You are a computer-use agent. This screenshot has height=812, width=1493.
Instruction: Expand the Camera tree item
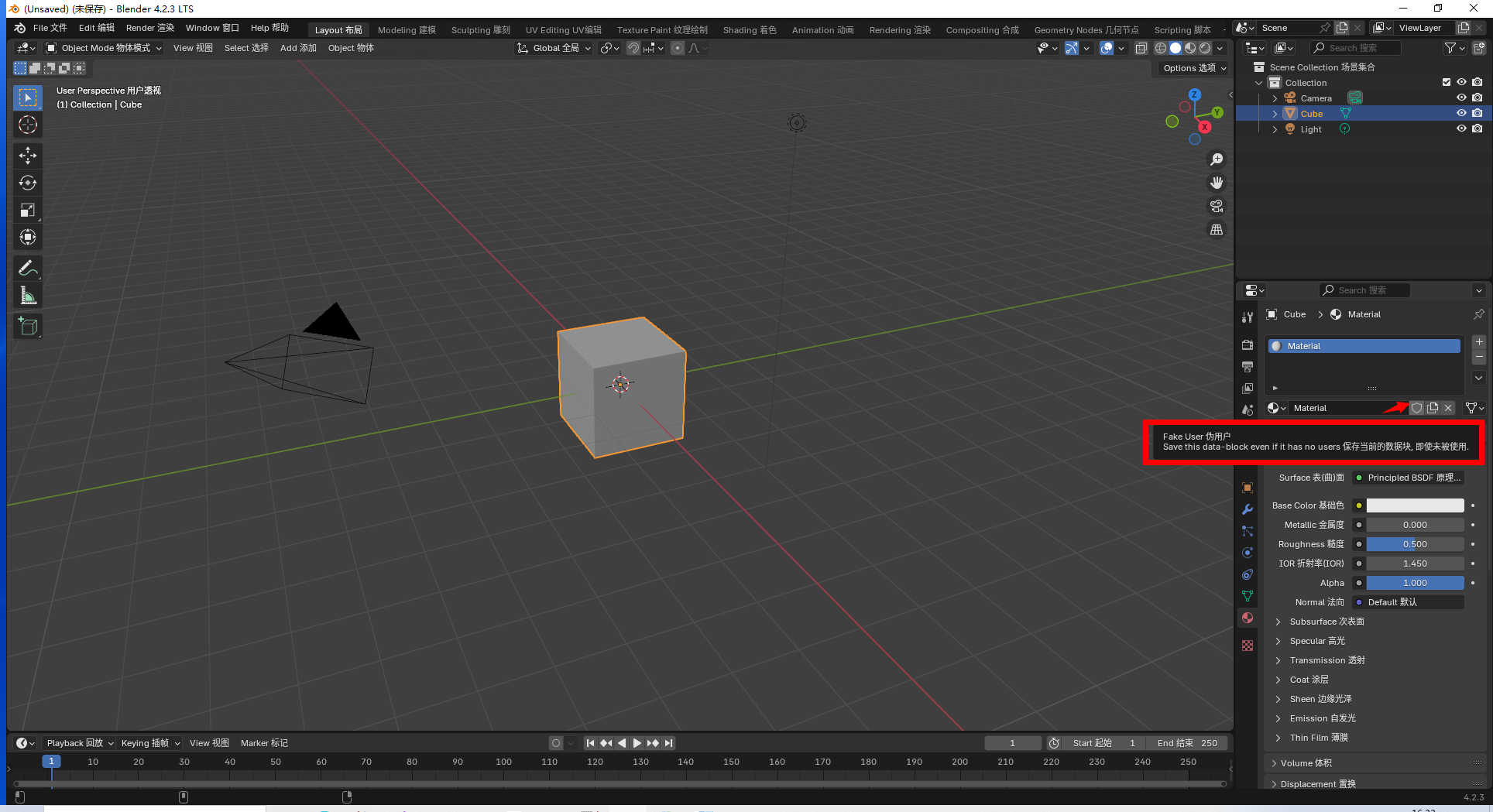(x=1275, y=98)
